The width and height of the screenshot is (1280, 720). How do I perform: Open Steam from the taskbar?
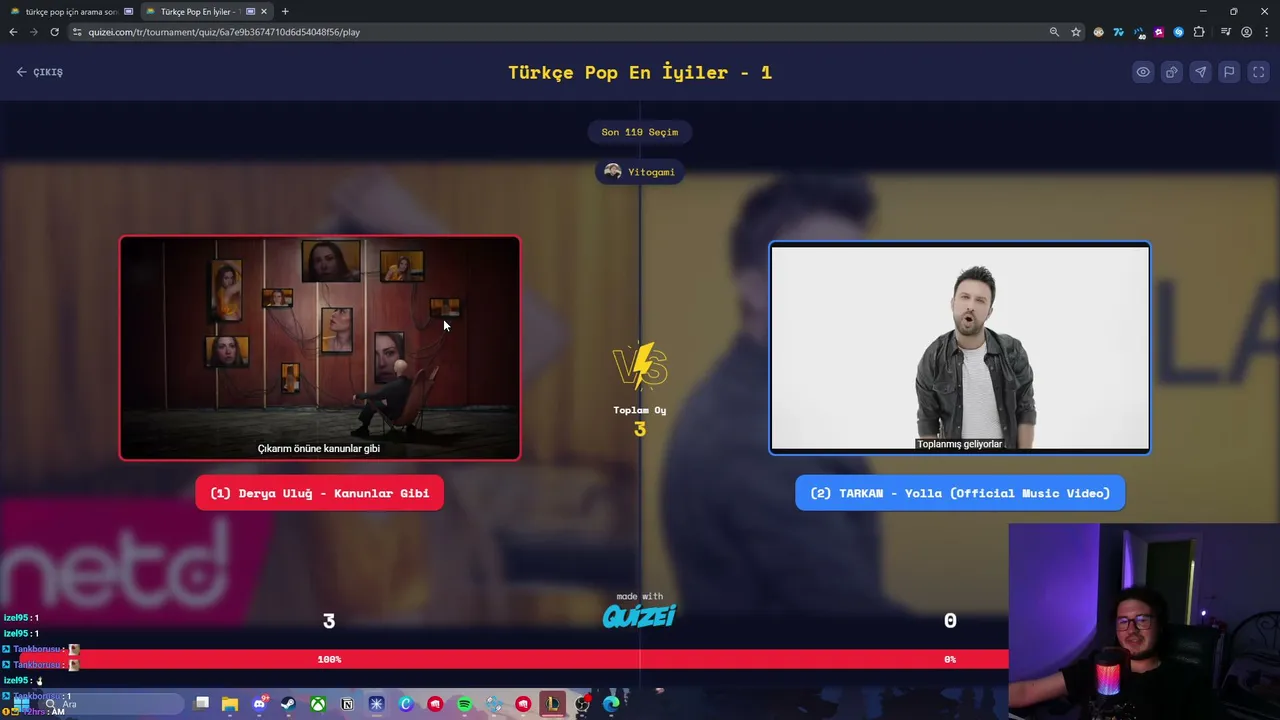(x=288, y=704)
